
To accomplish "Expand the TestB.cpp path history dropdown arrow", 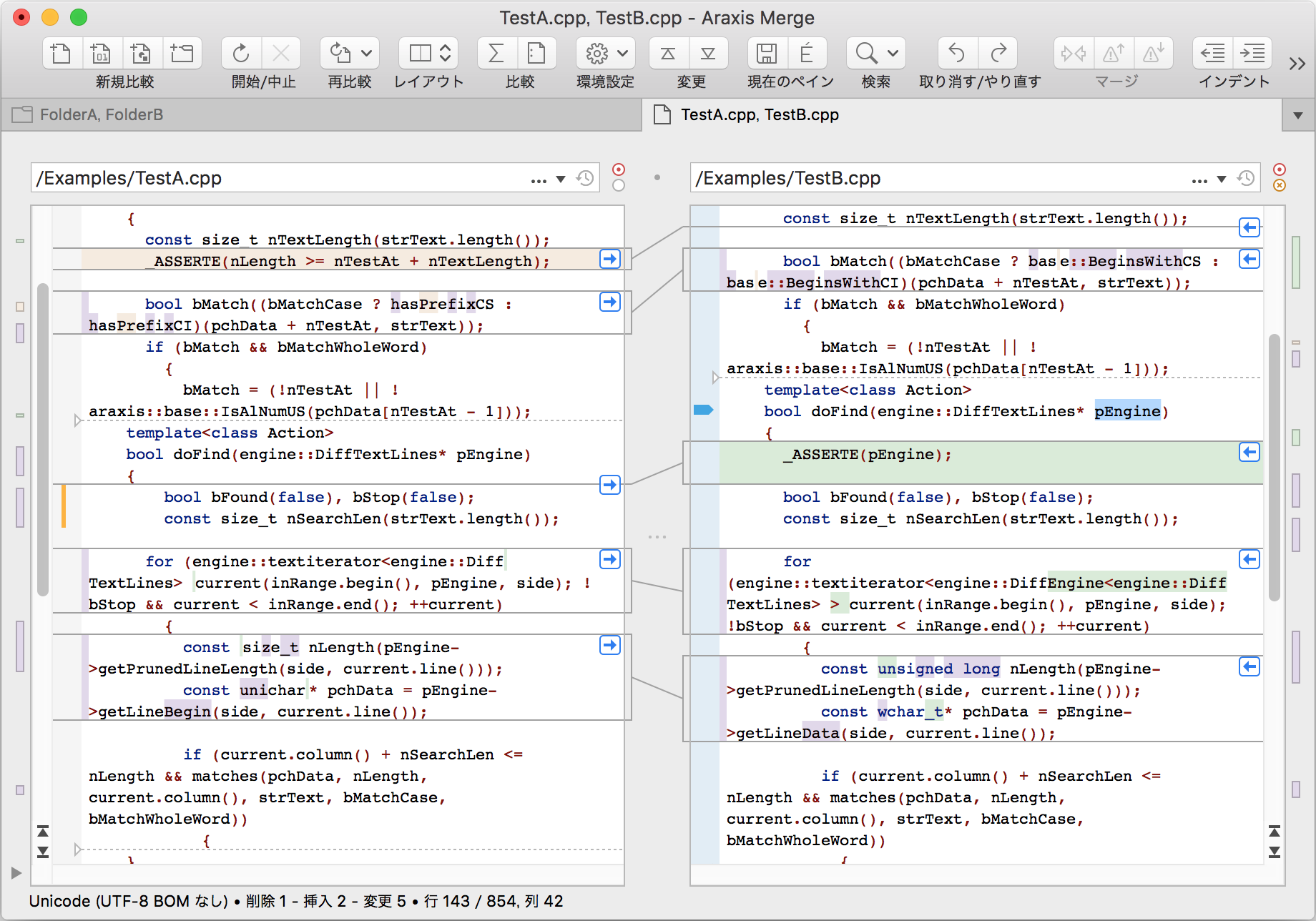I will [x=1222, y=179].
